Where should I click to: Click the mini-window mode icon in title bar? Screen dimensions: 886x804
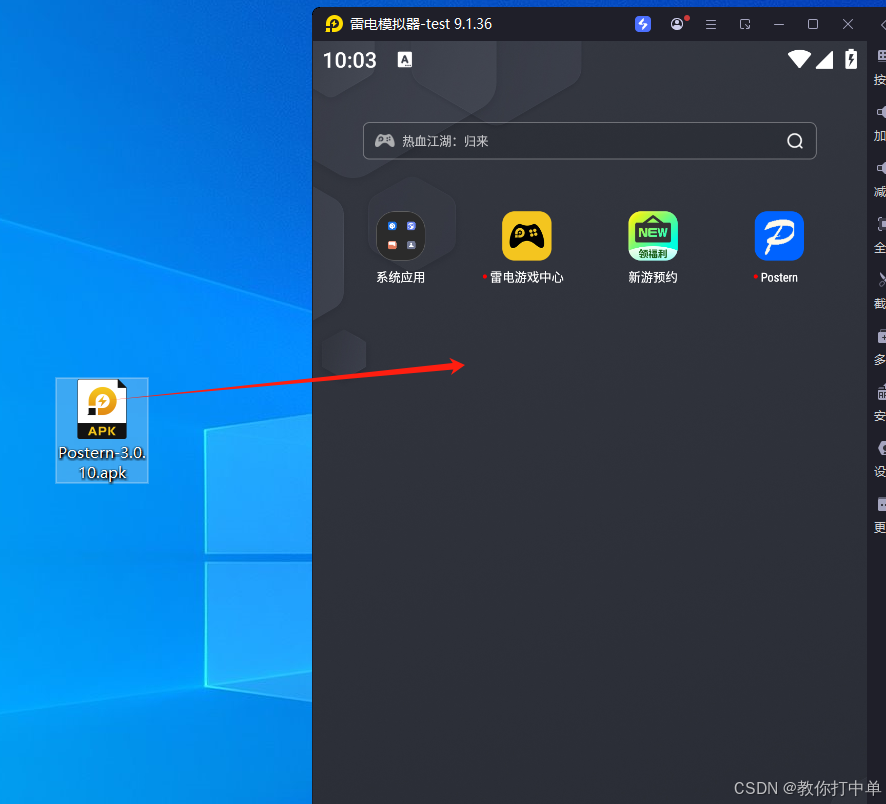[x=745, y=24]
